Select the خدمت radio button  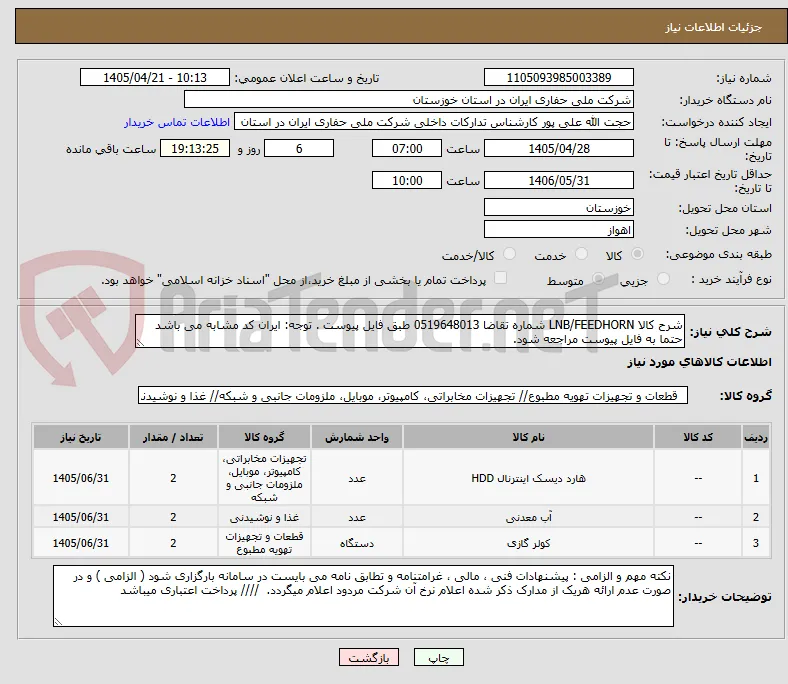click(581, 254)
